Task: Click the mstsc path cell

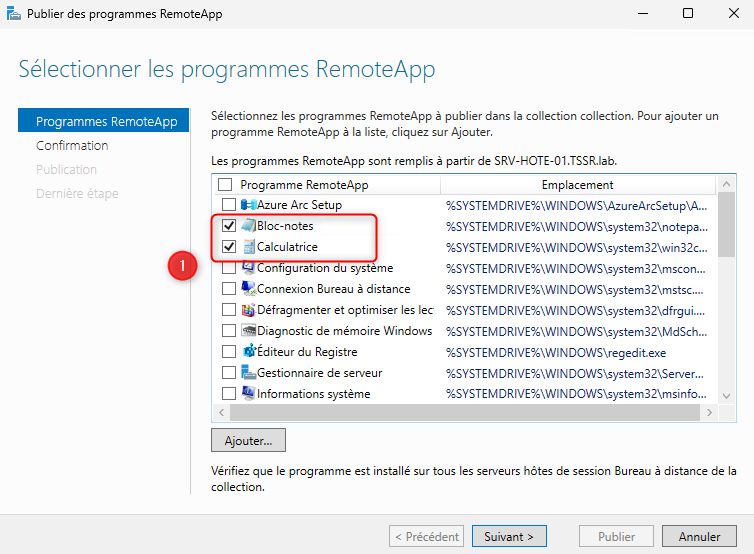Action: tap(575, 290)
